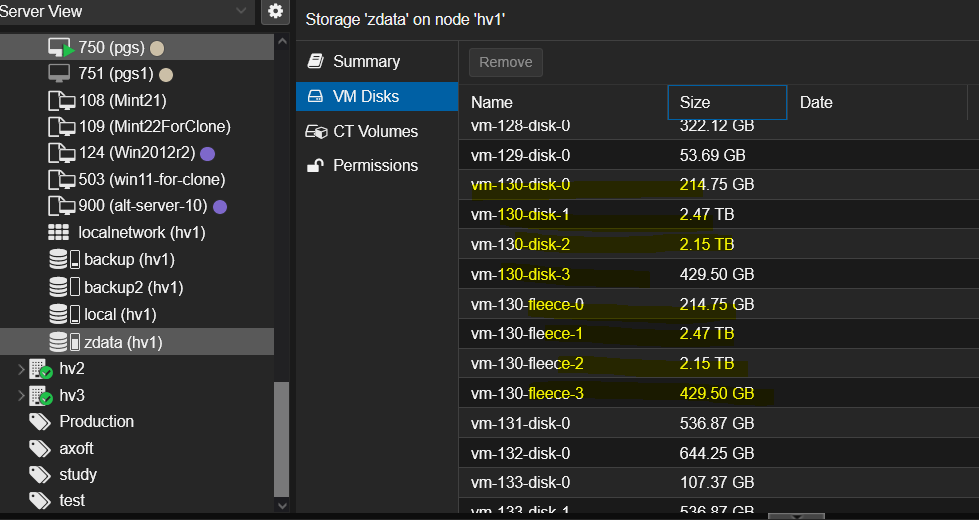
Task: Switch to CT Volumes tab
Action: point(375,131)
